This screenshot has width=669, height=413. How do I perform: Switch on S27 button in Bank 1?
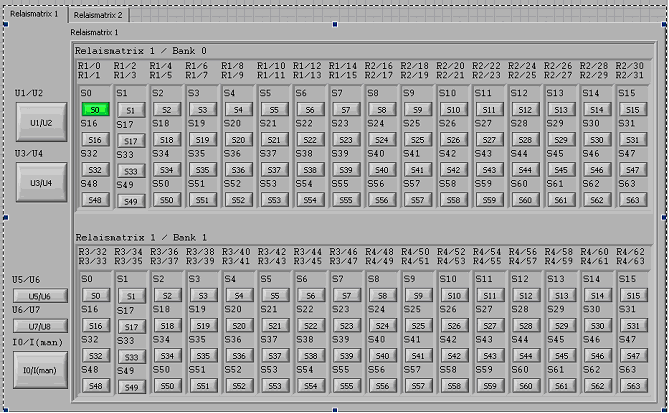(490, 326)
